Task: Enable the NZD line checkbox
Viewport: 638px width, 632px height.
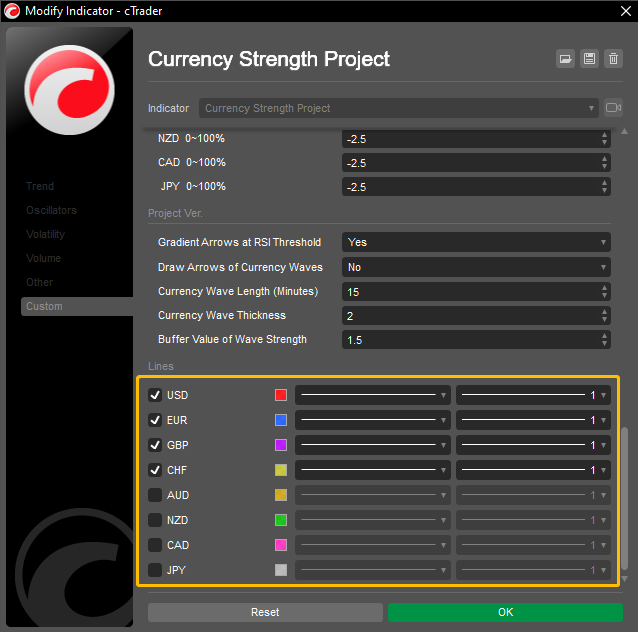Action: click(155, 520)
